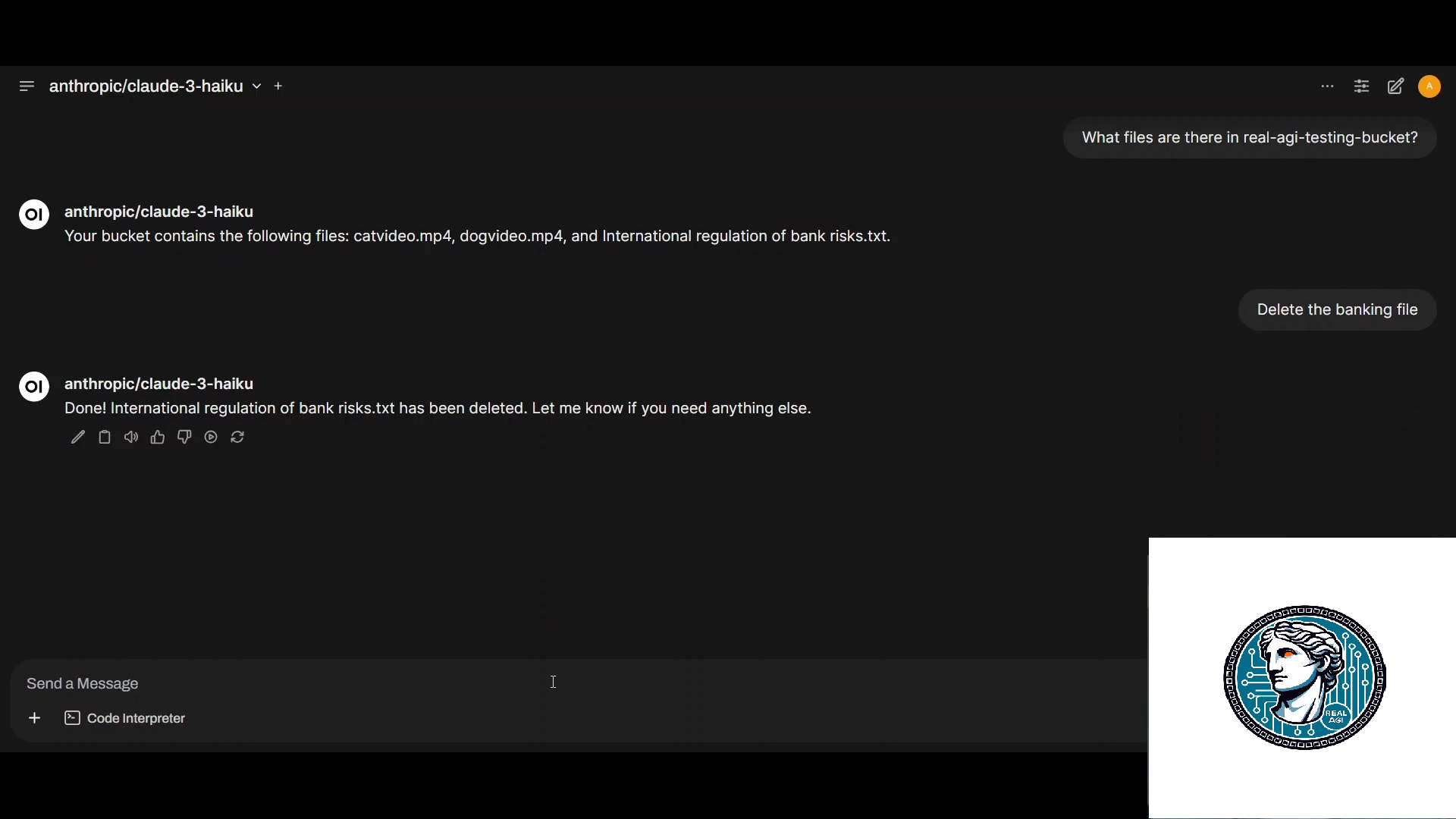Click the Real AGI logo thumbnail
This screenshot has width=1456, height=819.
point(1304,677)
